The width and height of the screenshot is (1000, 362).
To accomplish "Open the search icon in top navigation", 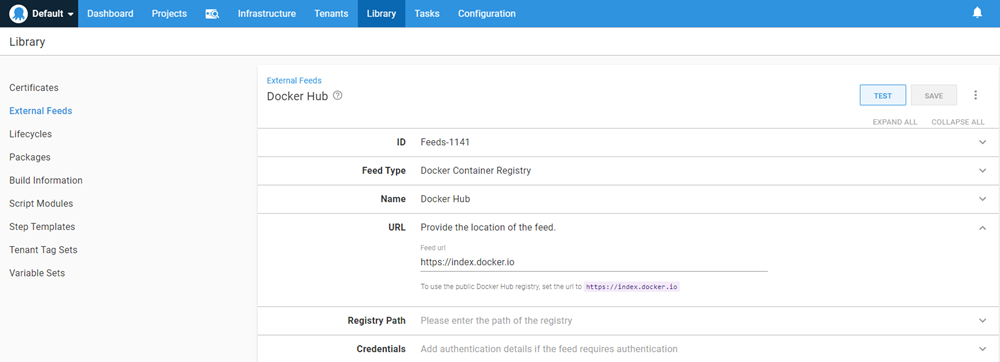I will click(212, 13).
